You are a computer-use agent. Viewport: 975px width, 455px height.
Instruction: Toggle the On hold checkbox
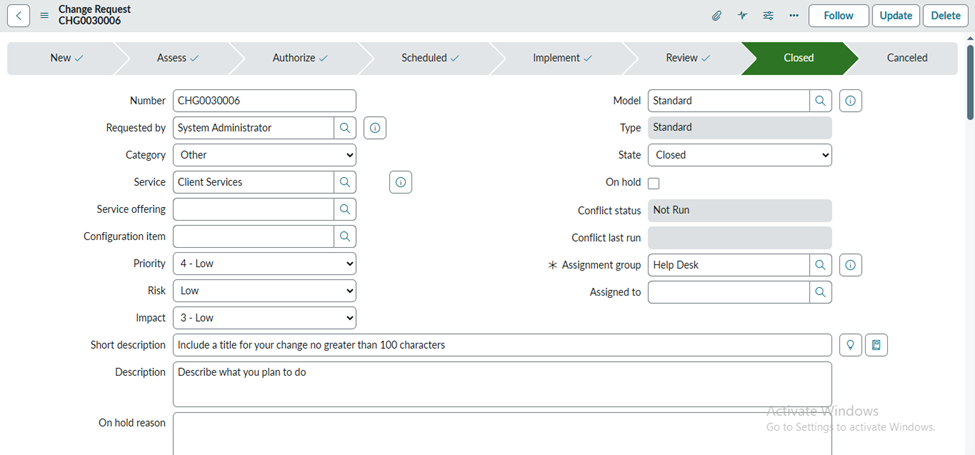point(654,184)
